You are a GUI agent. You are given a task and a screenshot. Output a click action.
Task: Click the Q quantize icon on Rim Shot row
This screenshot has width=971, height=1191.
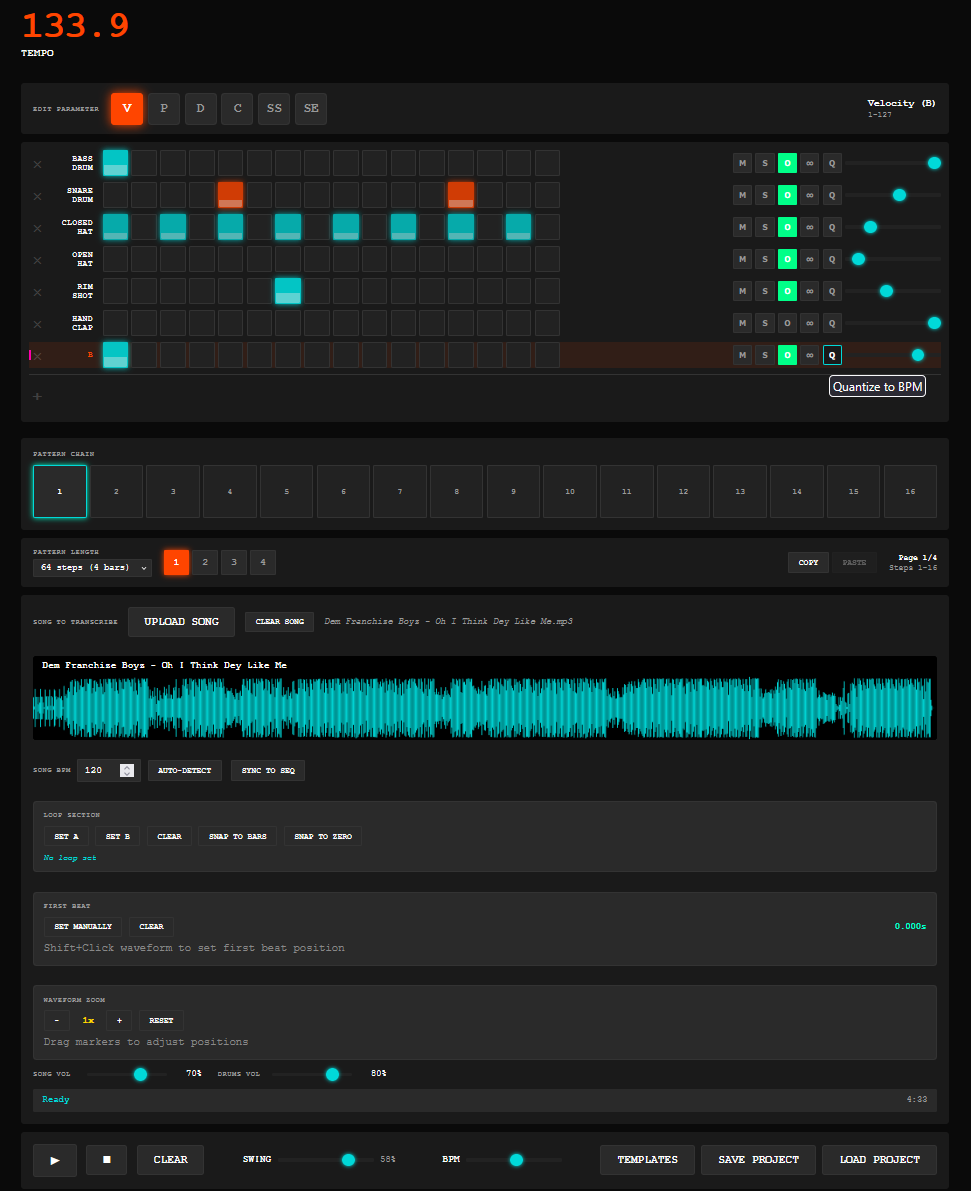pos(832,291)
